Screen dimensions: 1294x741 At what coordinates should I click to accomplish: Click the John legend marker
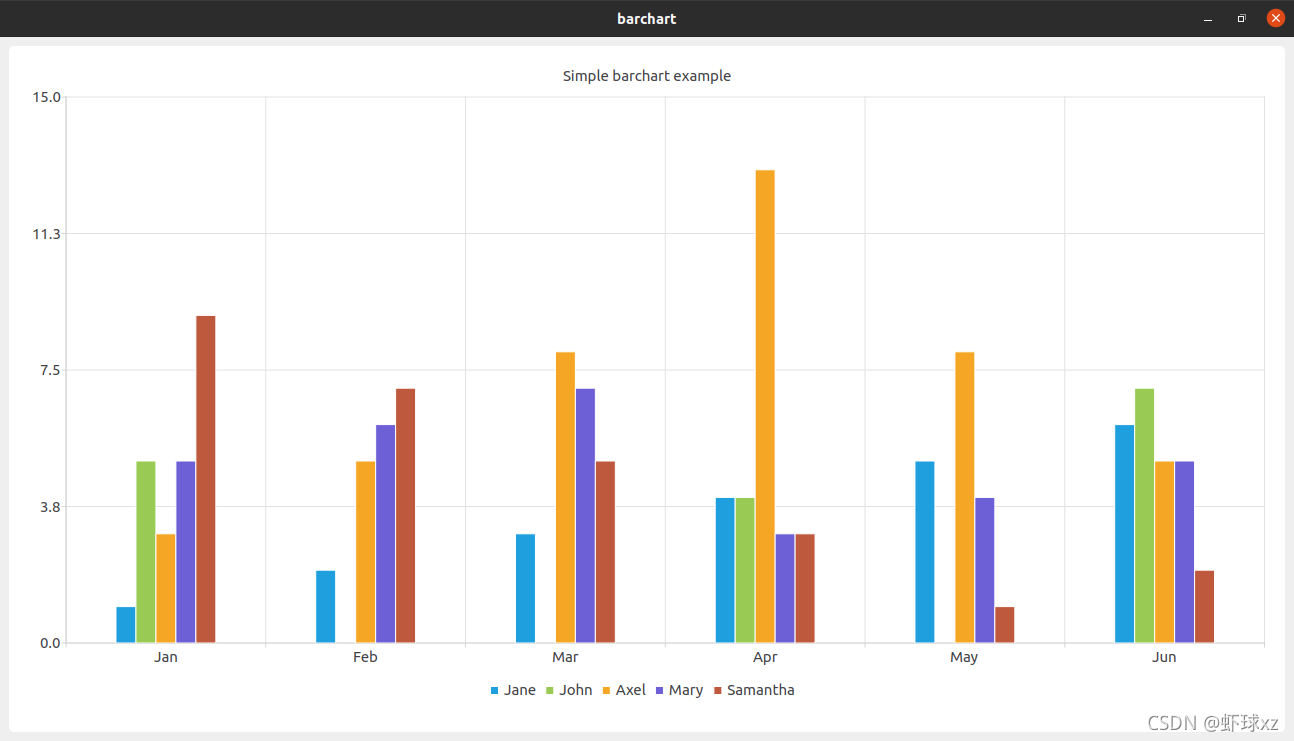coord(551,691)
